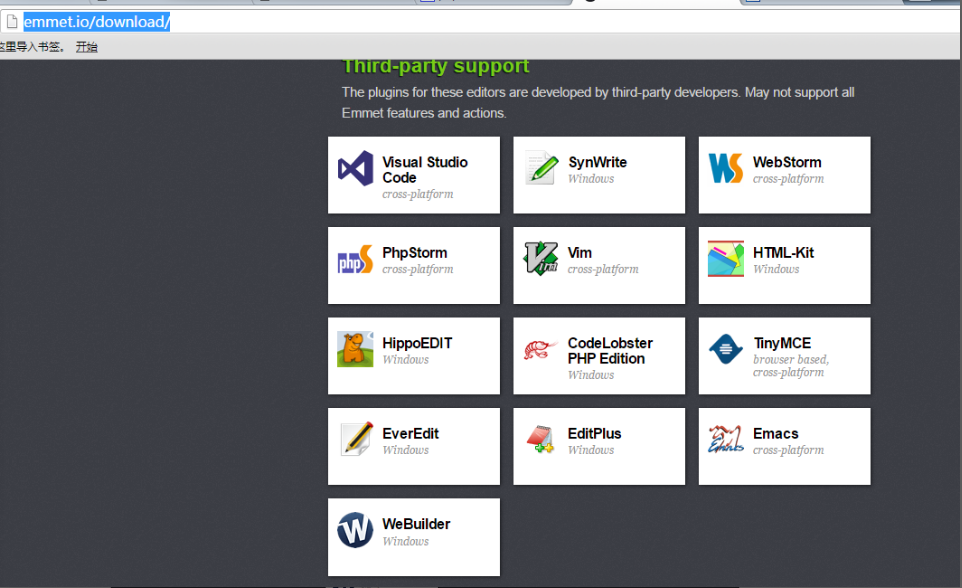The width and height of the screenshot is (962, 588).
Task: Open the EverEdit plugin link
Action: 414,446
